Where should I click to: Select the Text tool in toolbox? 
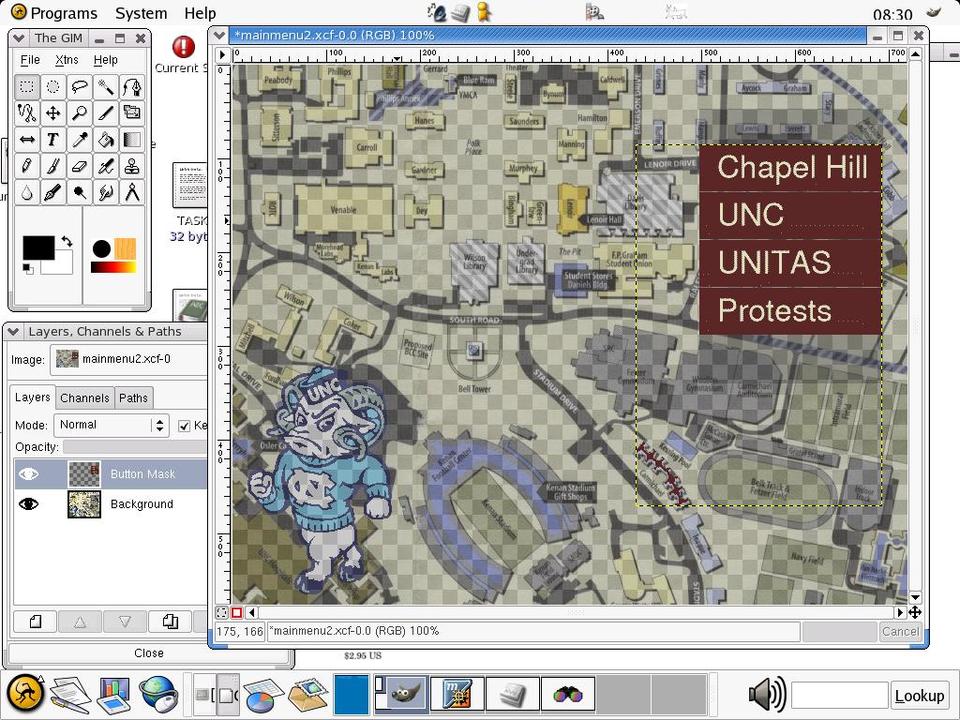[x=53, y=140]
